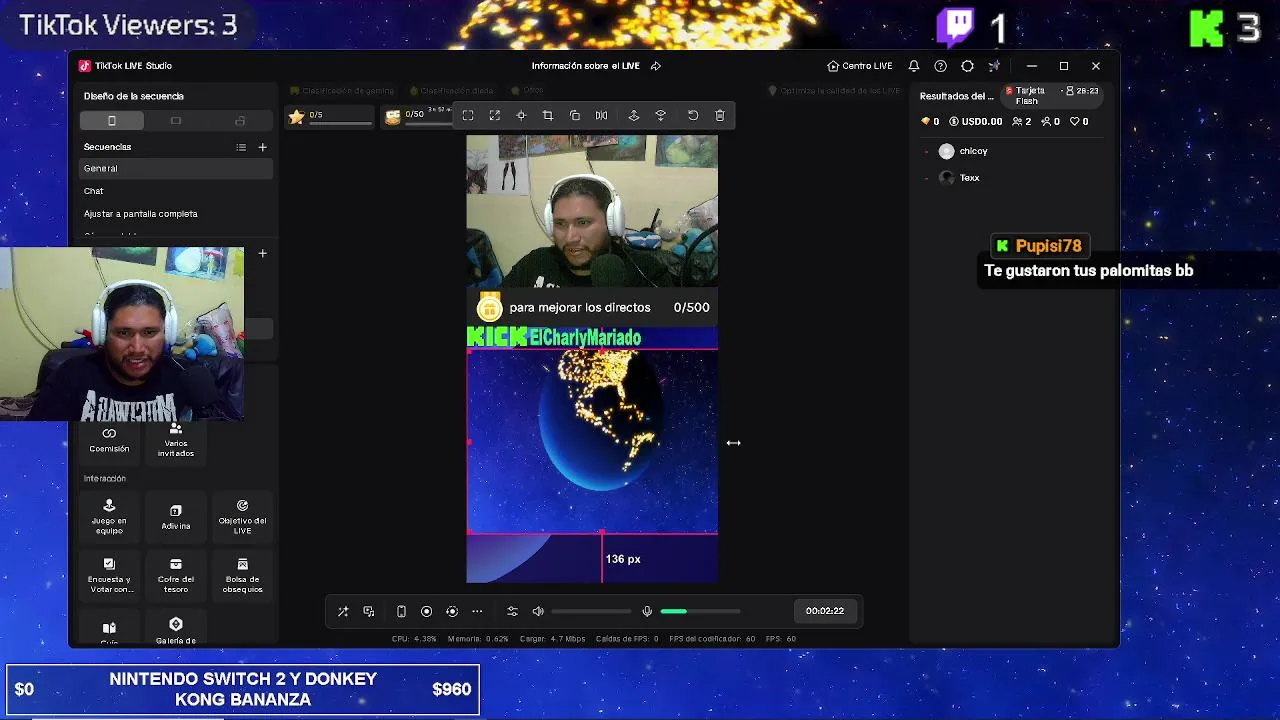This screenshot has width=1280, height=720.
Task: Open the Comisión tool
Action: pyautogui.click(x=109, y=440)
